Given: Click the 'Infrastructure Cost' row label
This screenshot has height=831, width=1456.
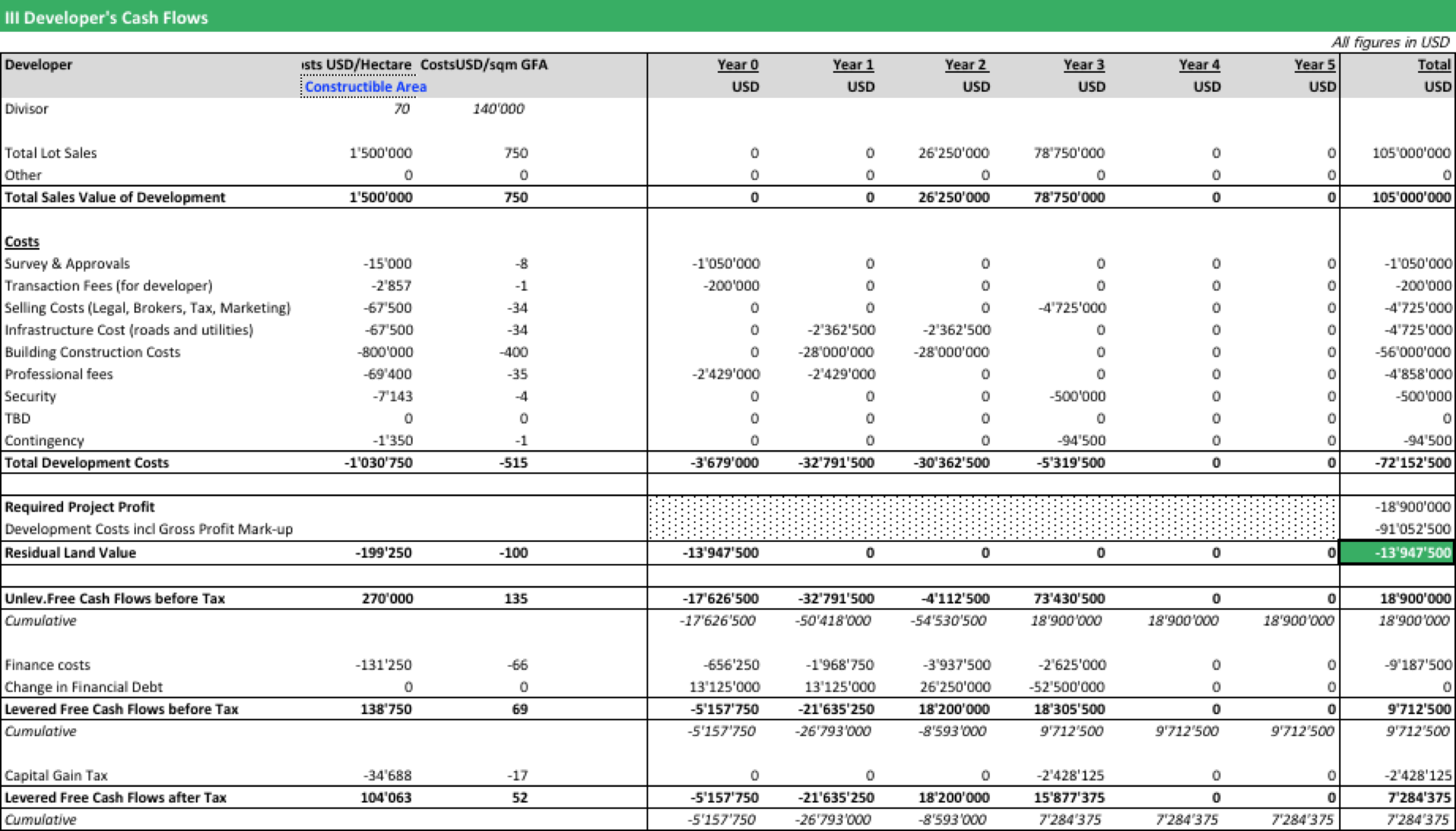Looking at the screenshot, I should point(129,329).
